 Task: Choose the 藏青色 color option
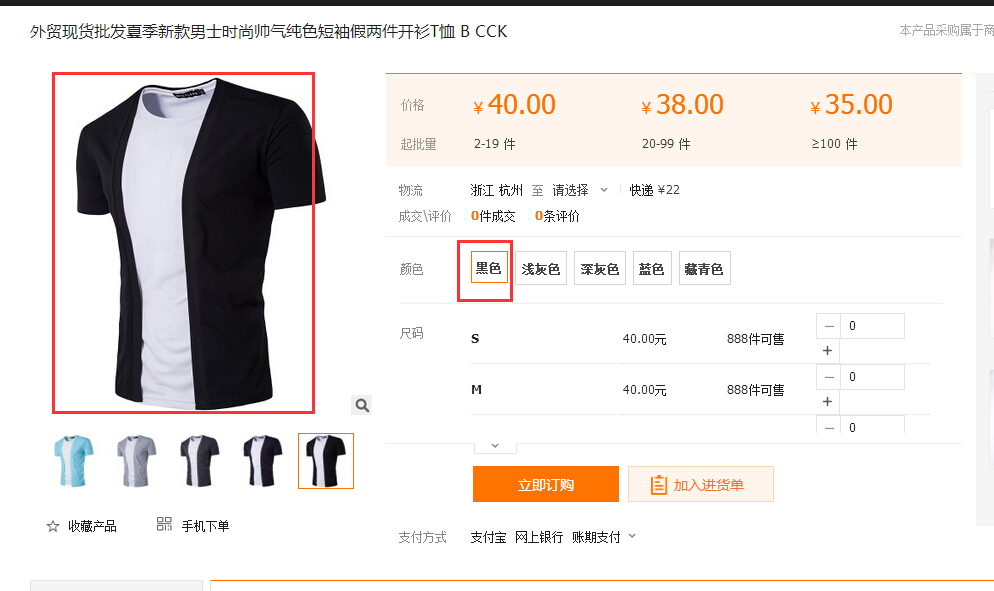click(x=704, y=268)
